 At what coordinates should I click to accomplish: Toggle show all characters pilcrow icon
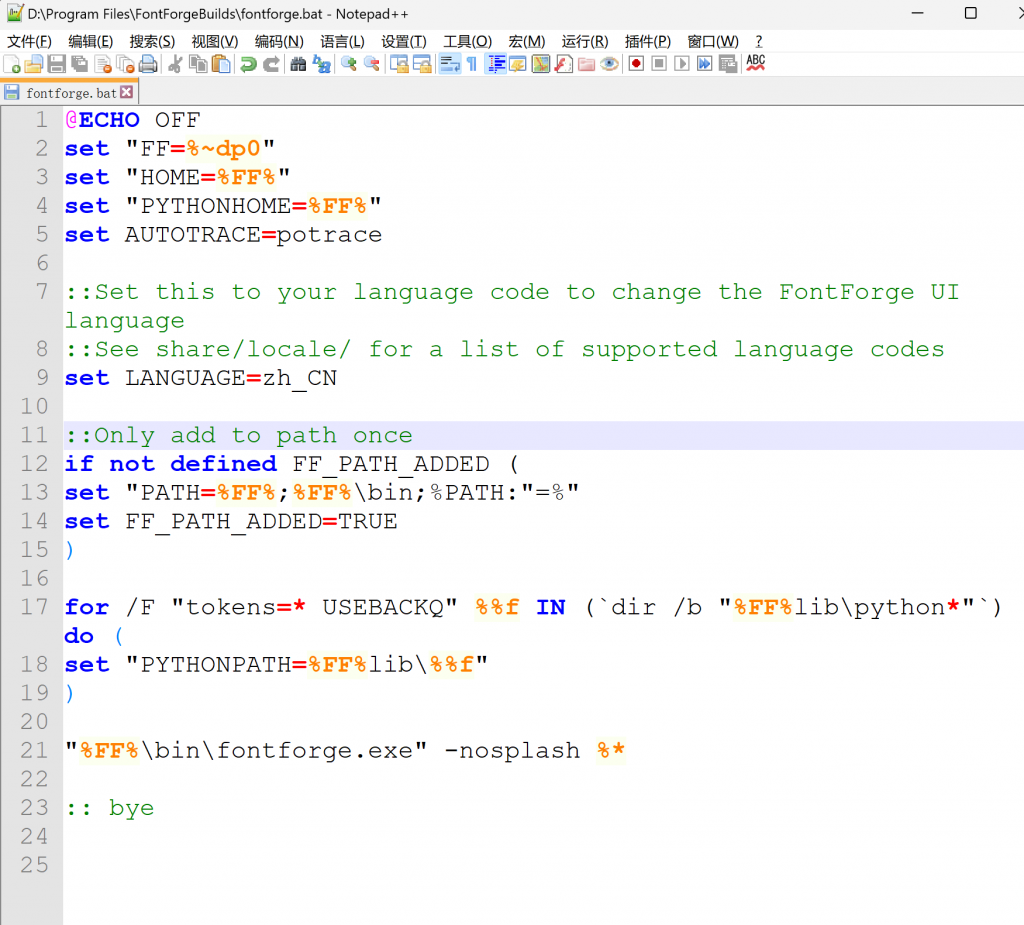[x=471, y=64]
